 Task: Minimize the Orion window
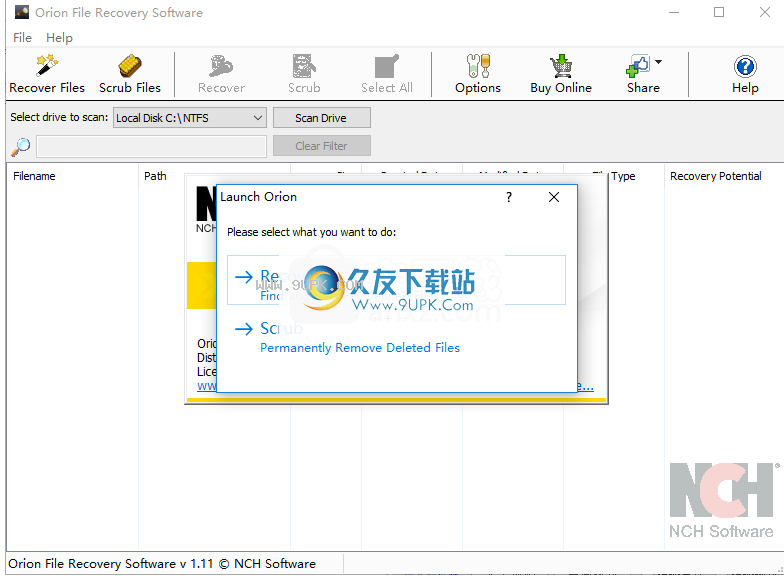(674, 12)
